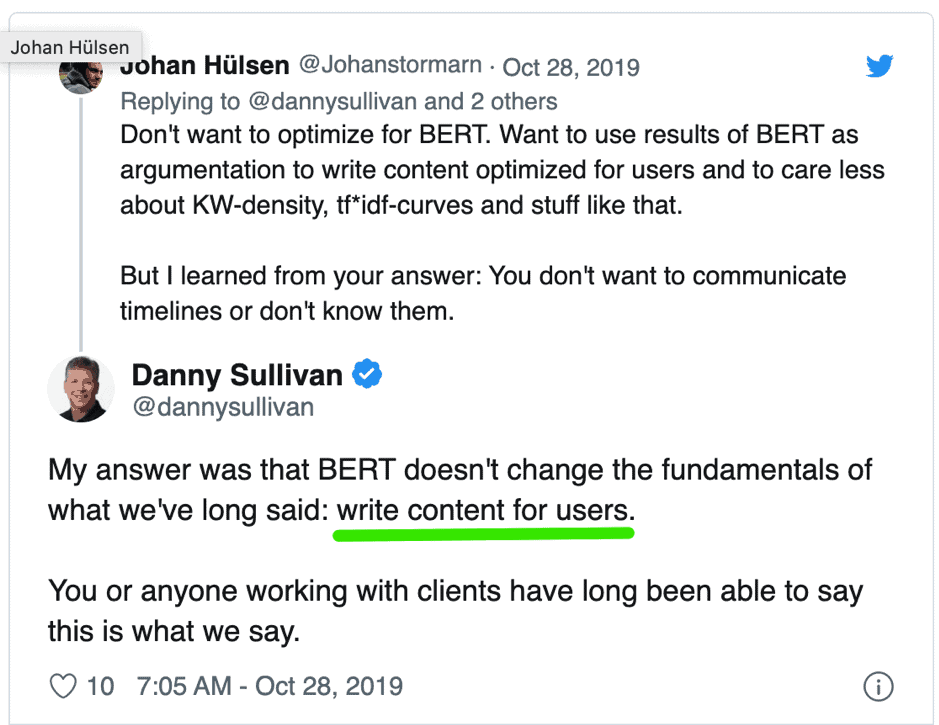Open the Danny Sullivan display name
This screenshot has height=725, width=939.
point(237,375)
